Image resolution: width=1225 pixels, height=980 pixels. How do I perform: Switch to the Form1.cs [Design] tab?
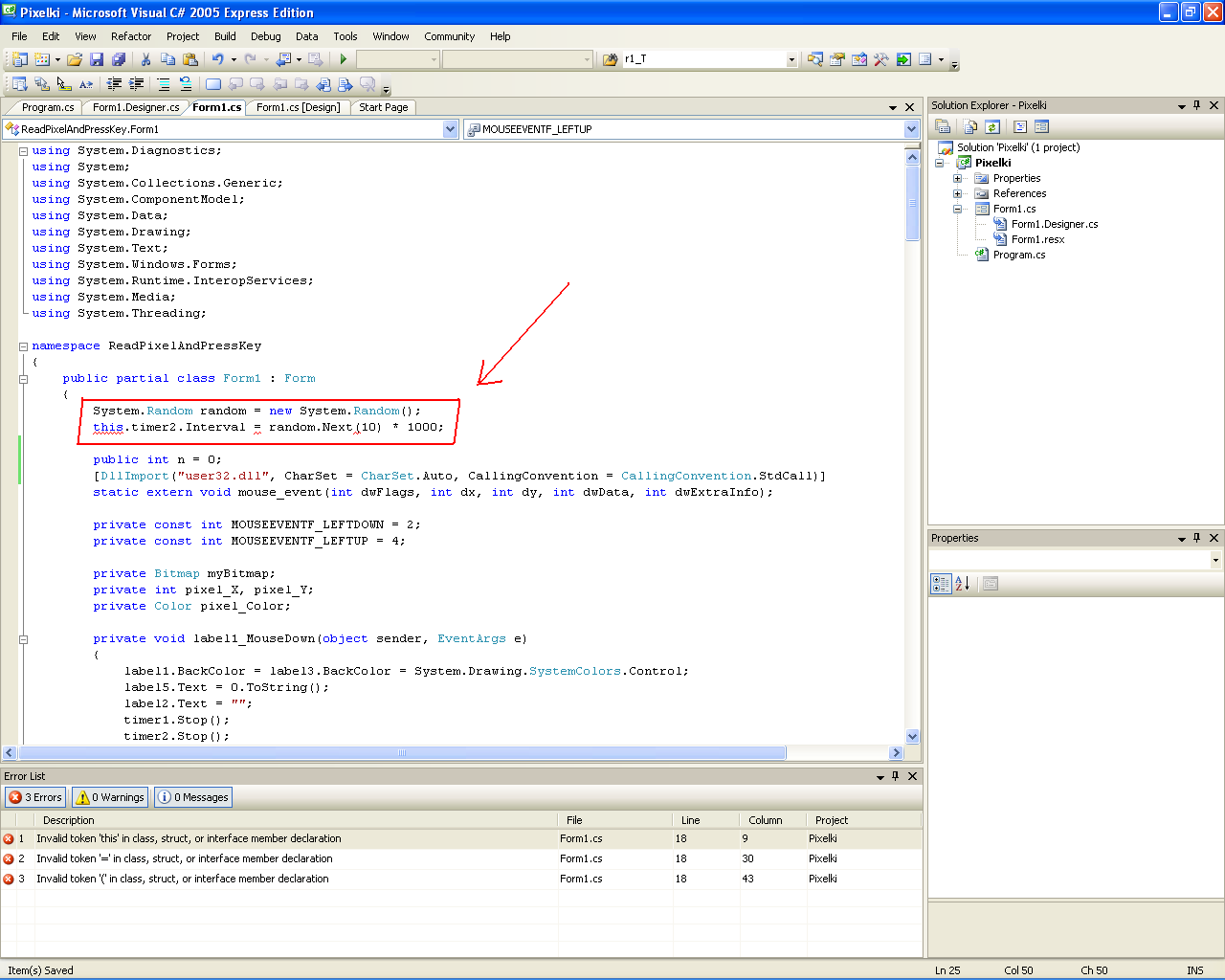click(x=298, y=107)
